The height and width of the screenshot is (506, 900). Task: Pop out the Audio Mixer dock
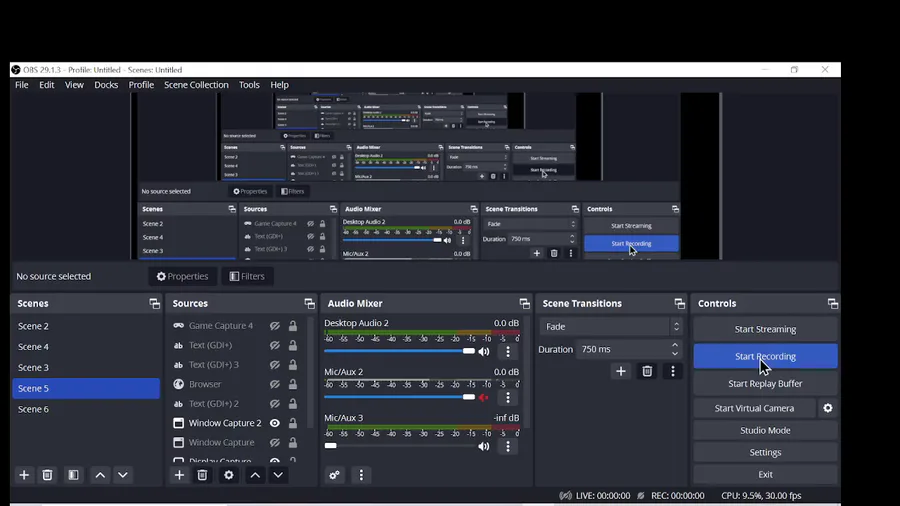coord(525,303)
